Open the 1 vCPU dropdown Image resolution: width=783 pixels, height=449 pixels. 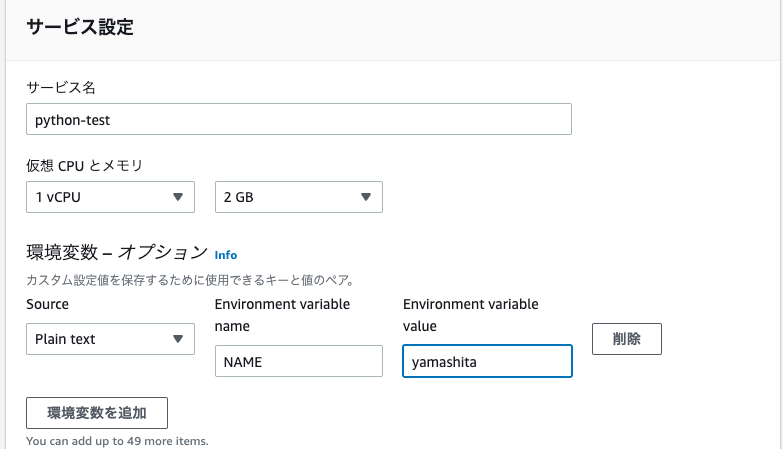(x=110, y=197)
